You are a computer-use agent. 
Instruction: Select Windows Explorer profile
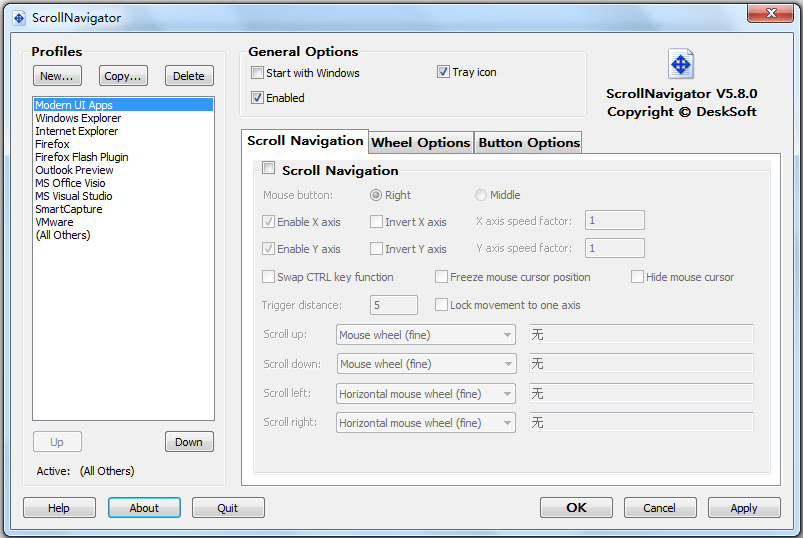pos(123,118)
